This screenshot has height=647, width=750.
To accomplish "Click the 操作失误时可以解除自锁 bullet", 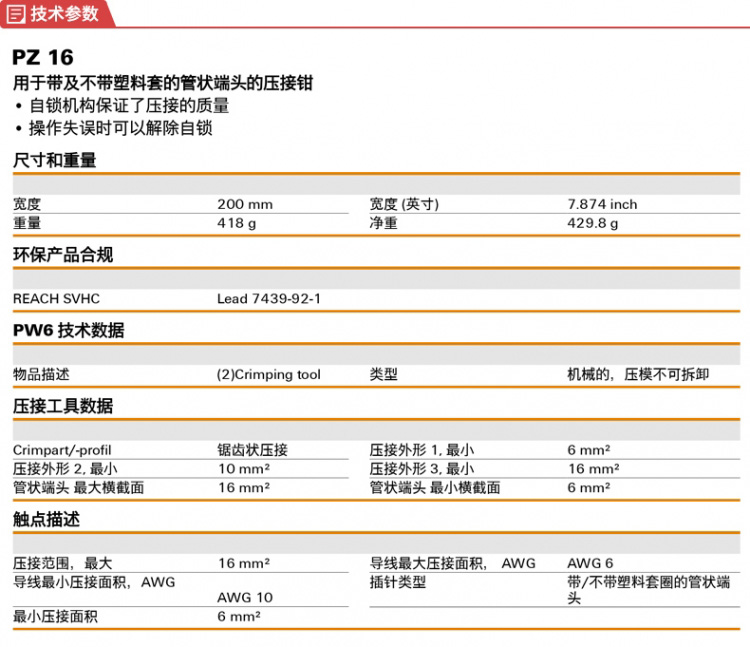I will [x=121, y=128].
